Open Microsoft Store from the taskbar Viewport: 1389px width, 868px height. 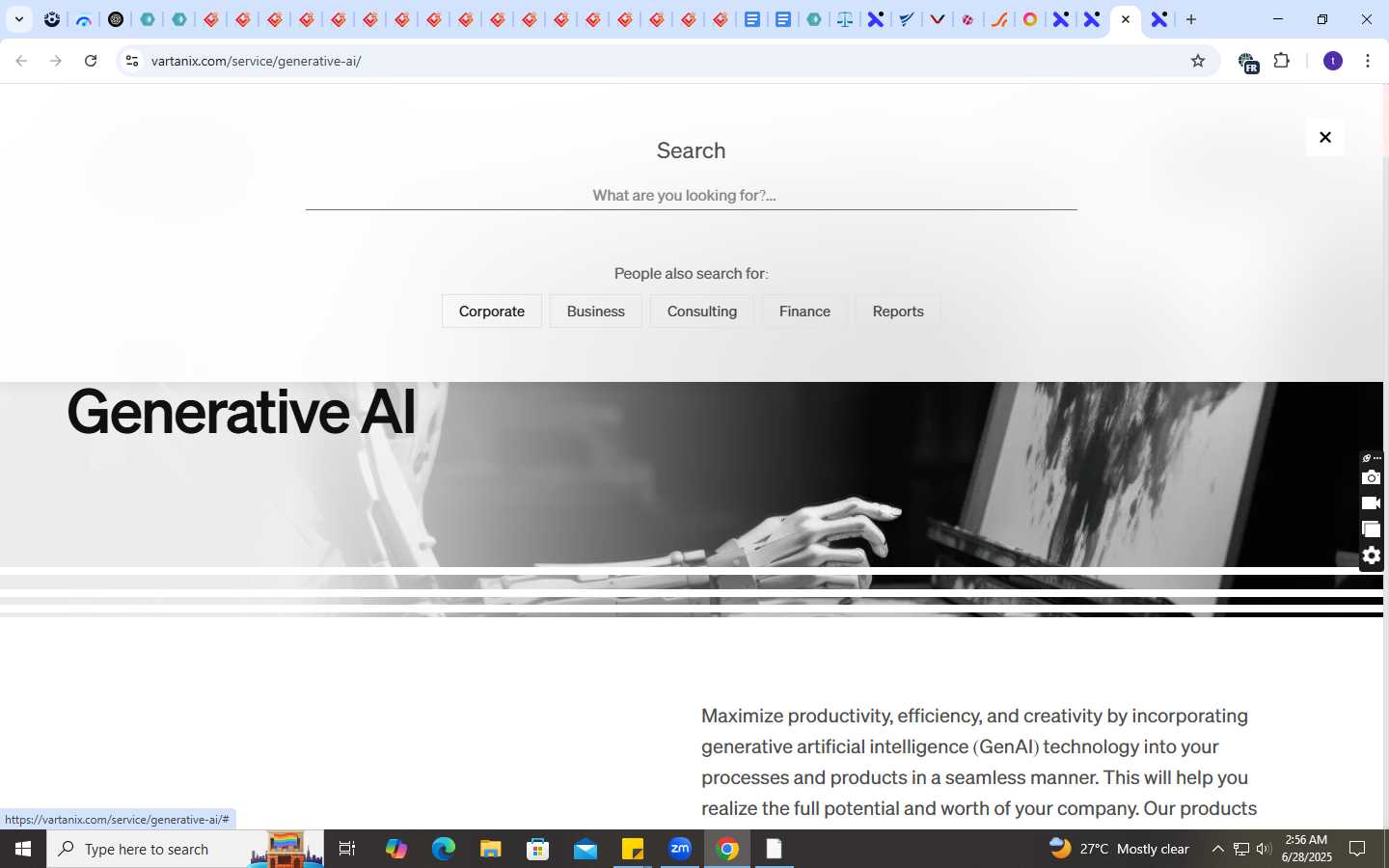[x=537, y=849]
